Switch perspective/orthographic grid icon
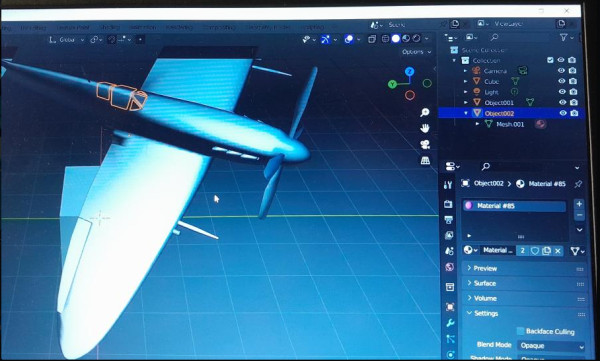 tap(425, 161)
